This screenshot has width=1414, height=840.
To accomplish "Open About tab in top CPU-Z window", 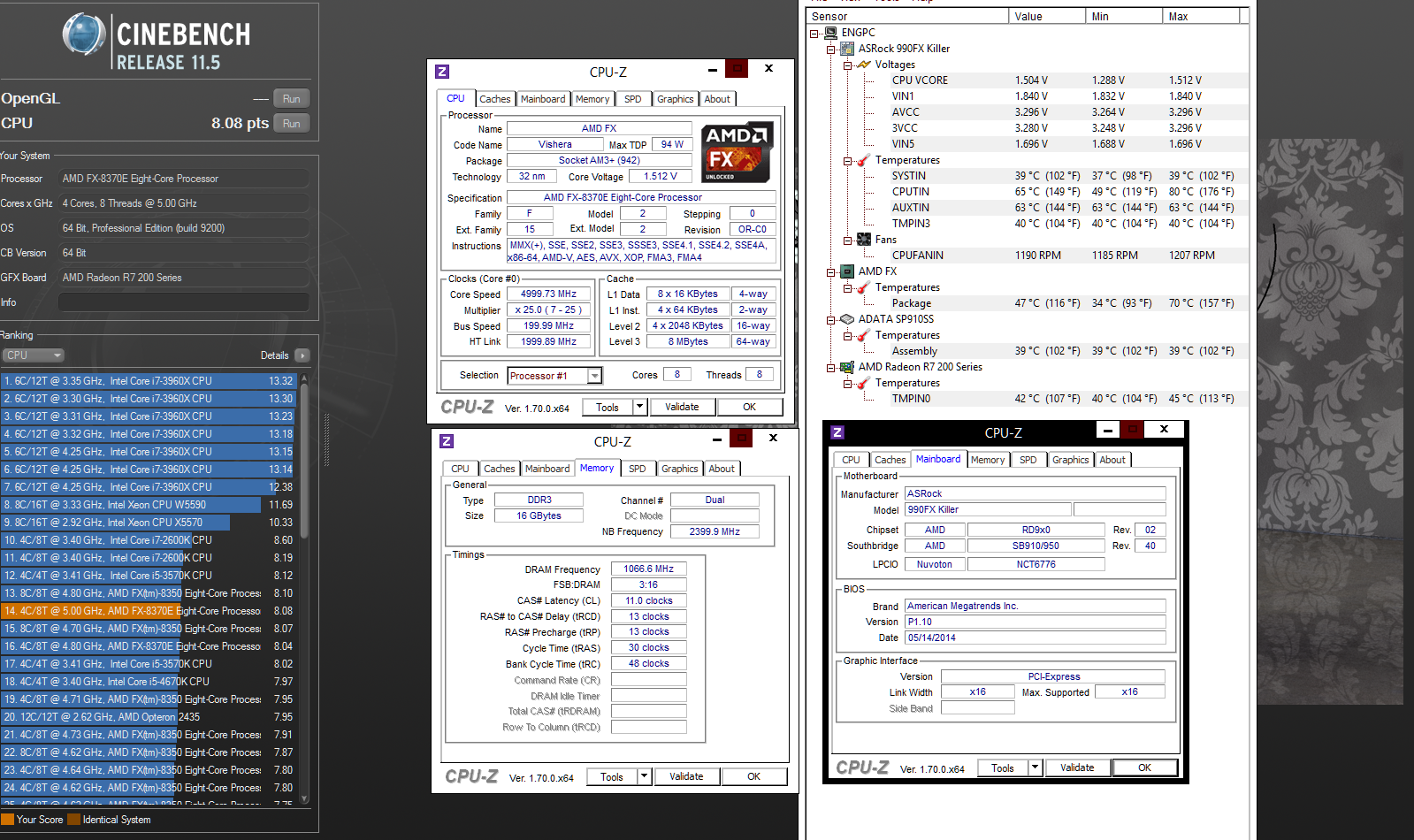I will 717,99.
